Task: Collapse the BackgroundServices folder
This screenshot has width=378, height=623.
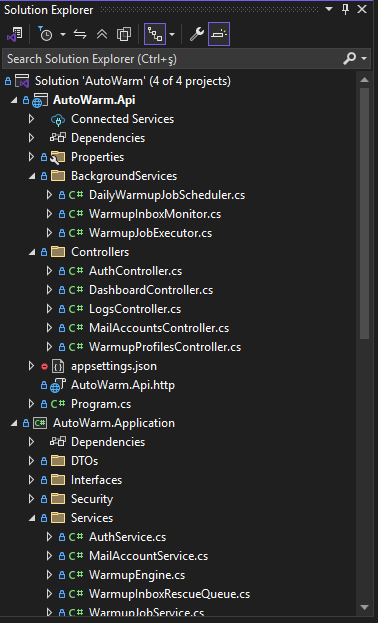Action: 32,176
